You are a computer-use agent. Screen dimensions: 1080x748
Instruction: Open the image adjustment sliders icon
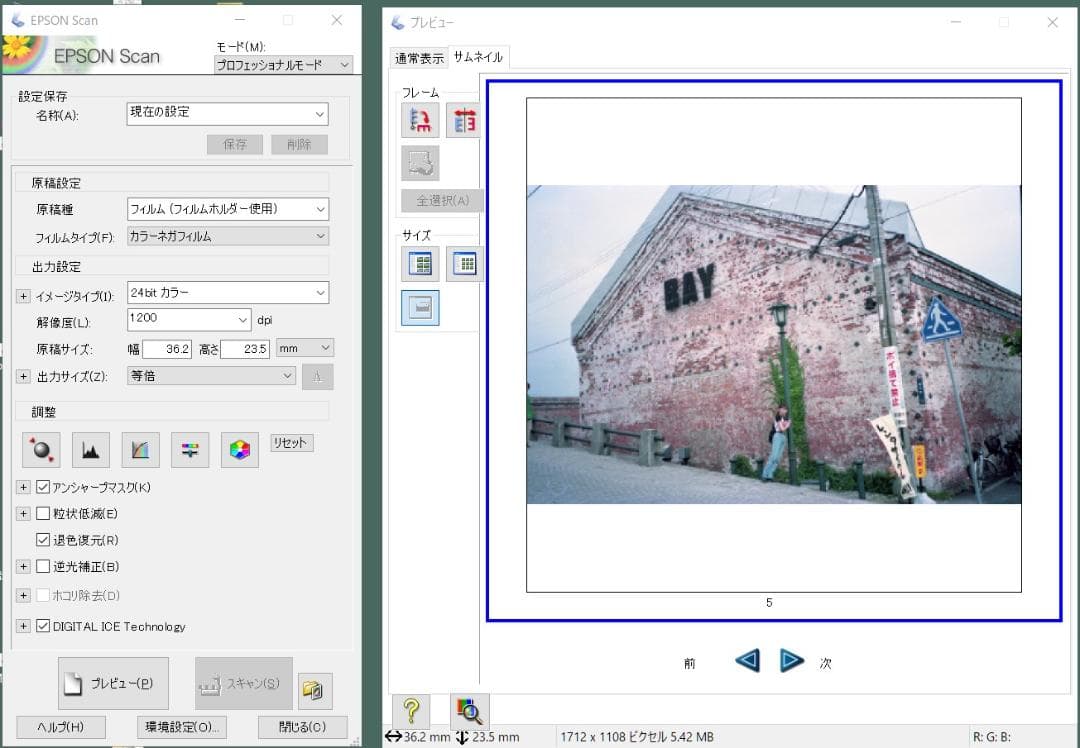click(189, 450)
